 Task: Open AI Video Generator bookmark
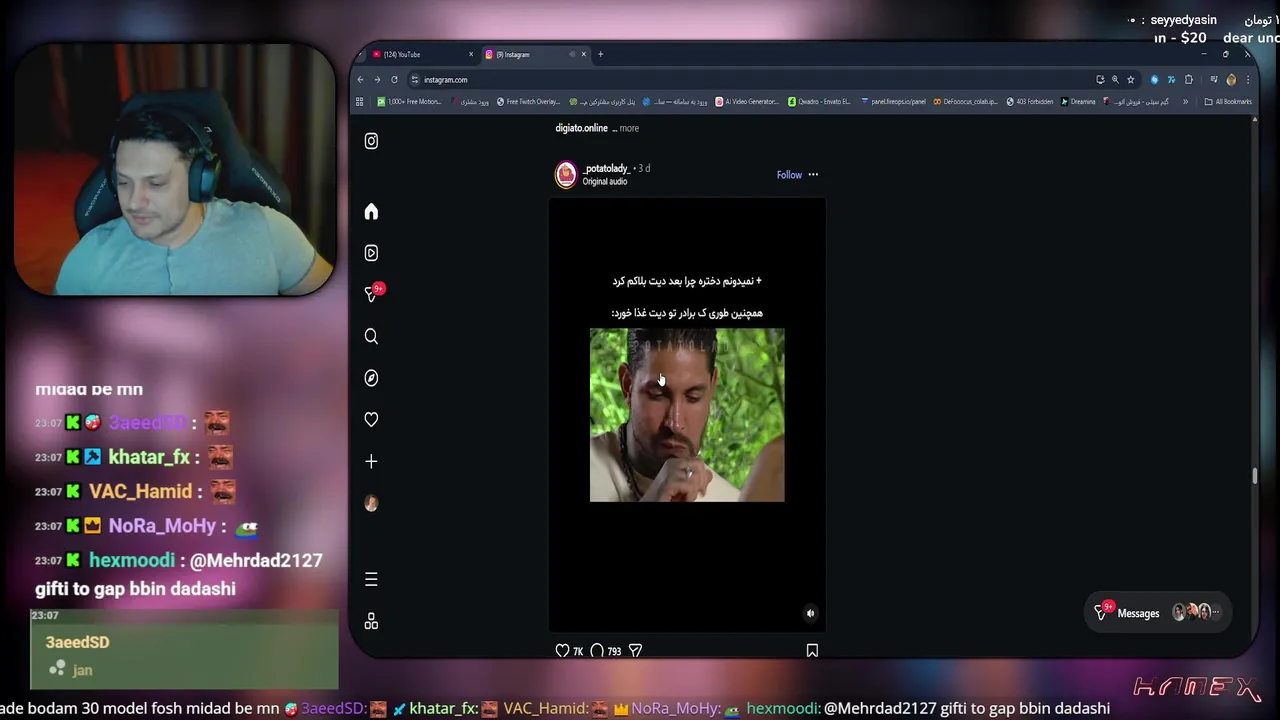pyautogui.click(x=747, y=101)
